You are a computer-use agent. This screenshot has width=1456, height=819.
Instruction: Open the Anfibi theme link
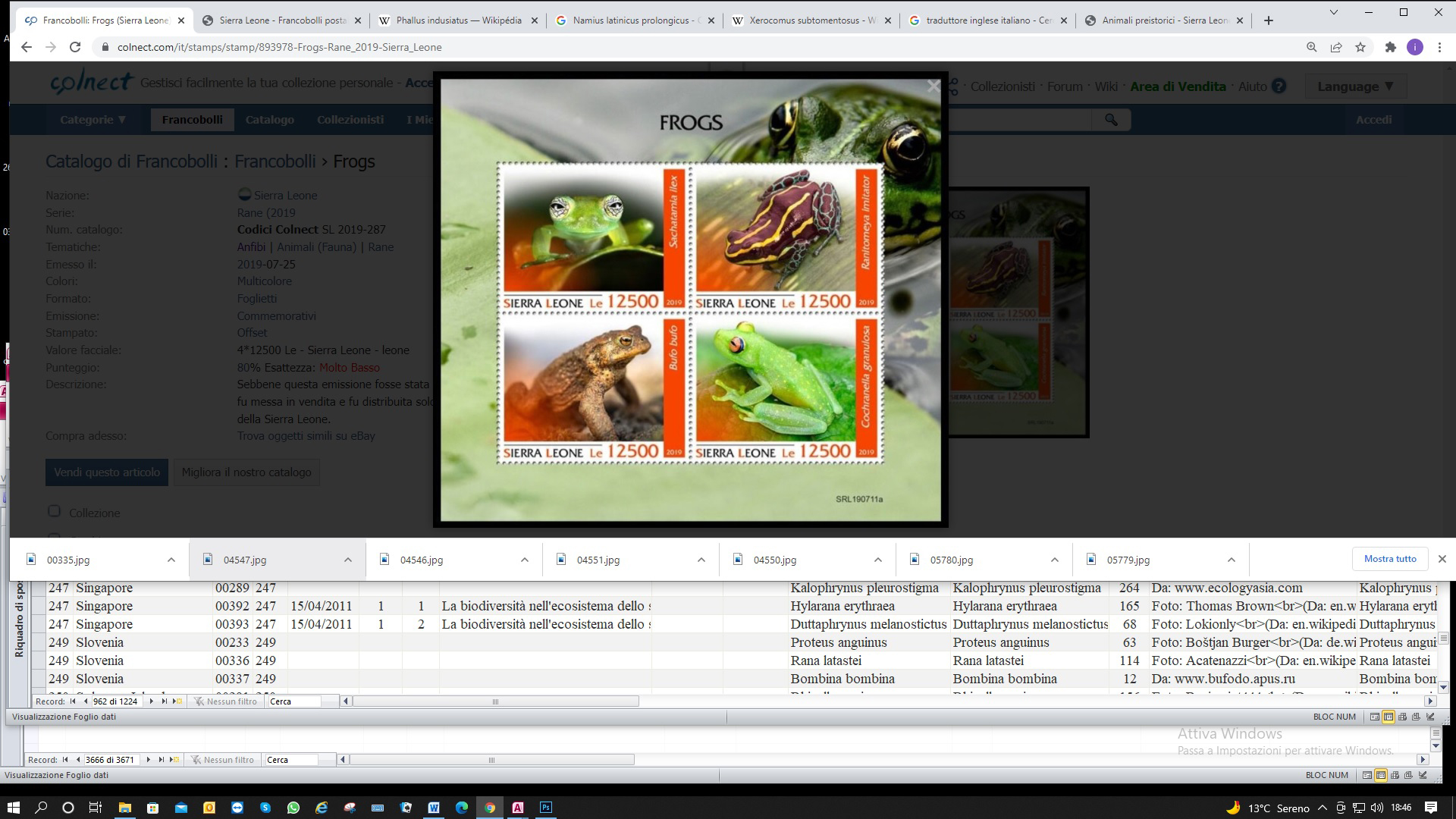tap(251, 247)
